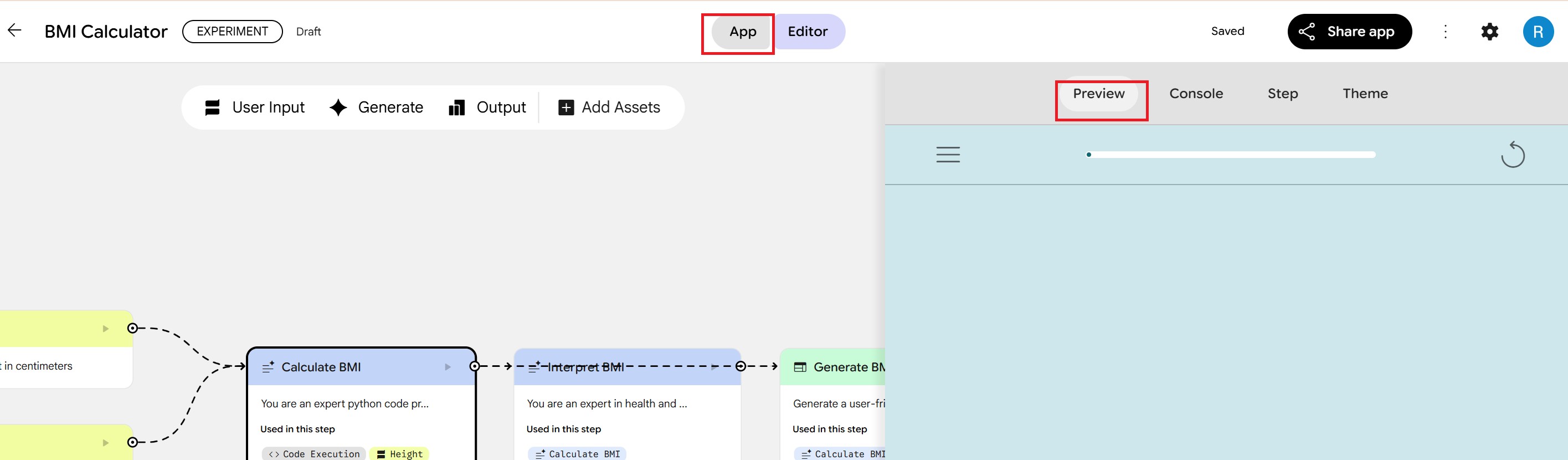
Task: Switch to Editor view toggle
Action: (807, 32)
